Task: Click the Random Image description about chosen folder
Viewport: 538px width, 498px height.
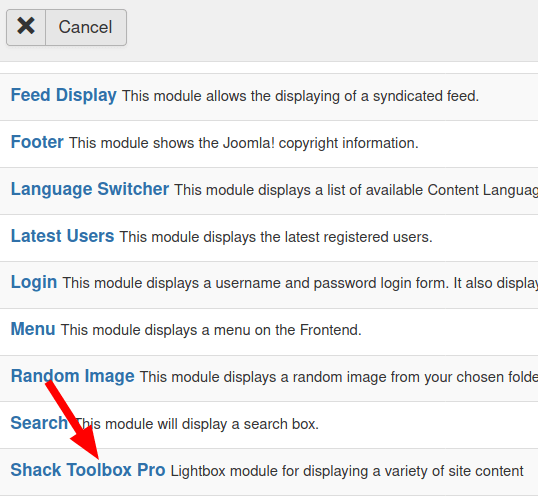Action: (x=339, y=377)
